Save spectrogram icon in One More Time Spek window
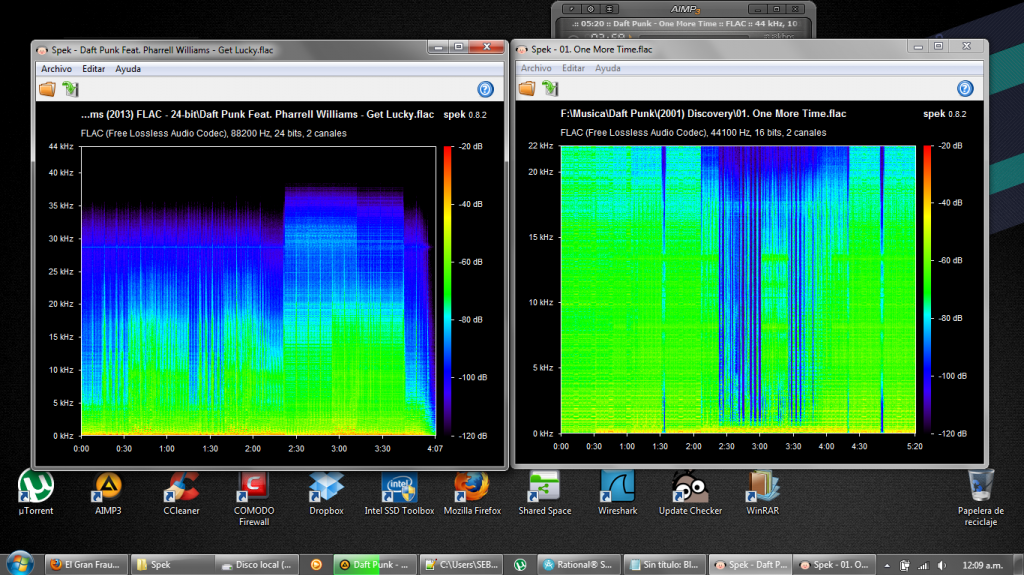Screen dimensions: 1024x575 click(x=550, y=88)
